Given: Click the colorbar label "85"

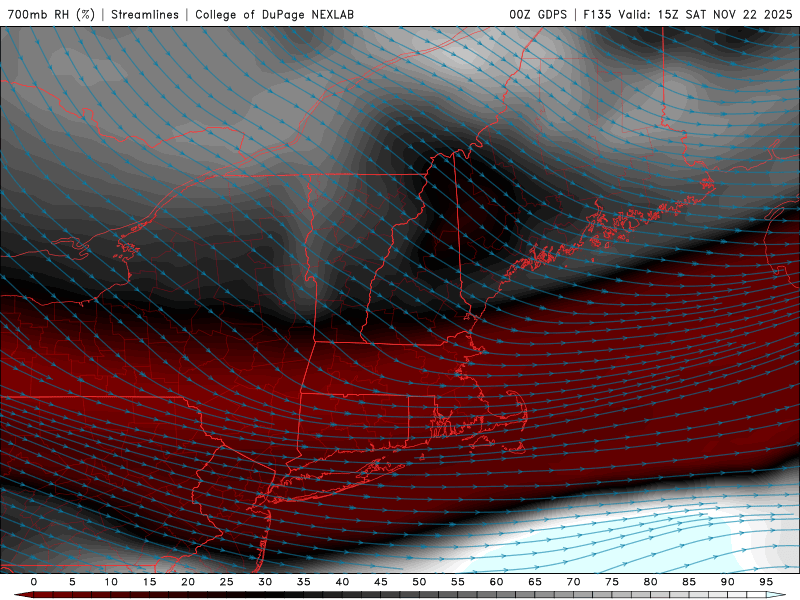Looking at the screenshot, I should click(689, 582).
